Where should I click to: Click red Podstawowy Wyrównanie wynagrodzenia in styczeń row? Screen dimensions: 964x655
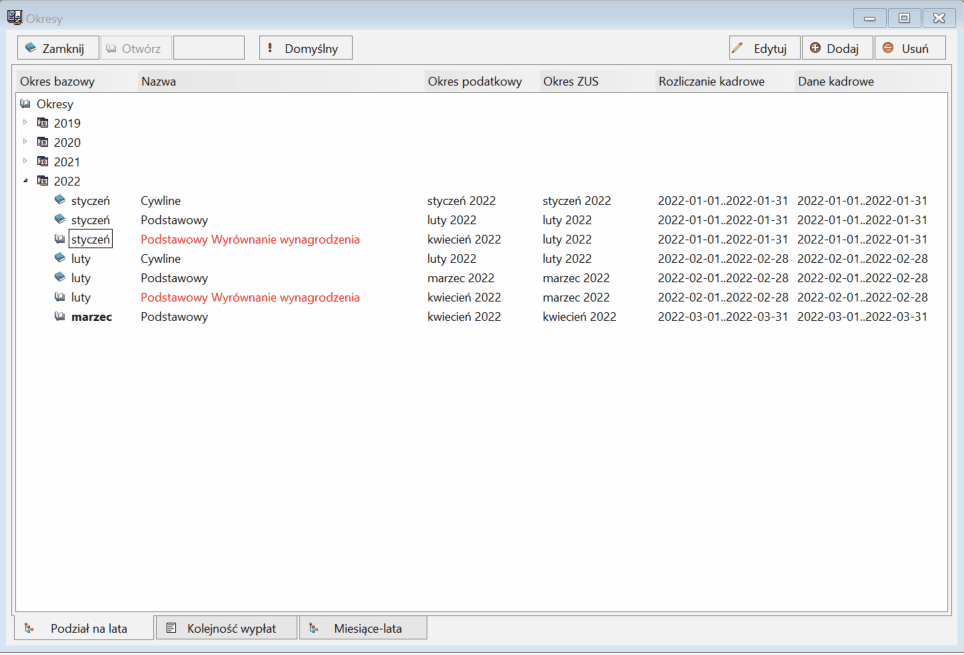pyautogui.click(x=250, y=239)
